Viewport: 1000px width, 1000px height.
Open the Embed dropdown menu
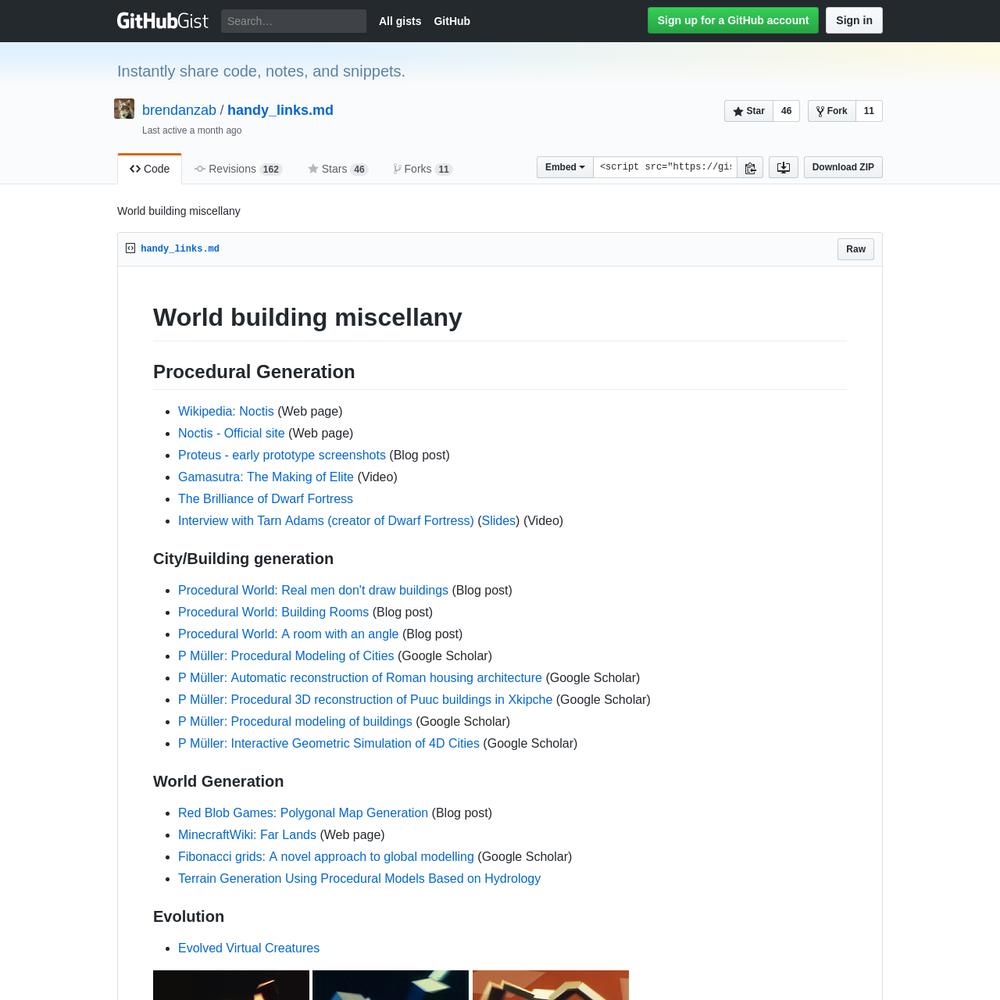[565, 167]
